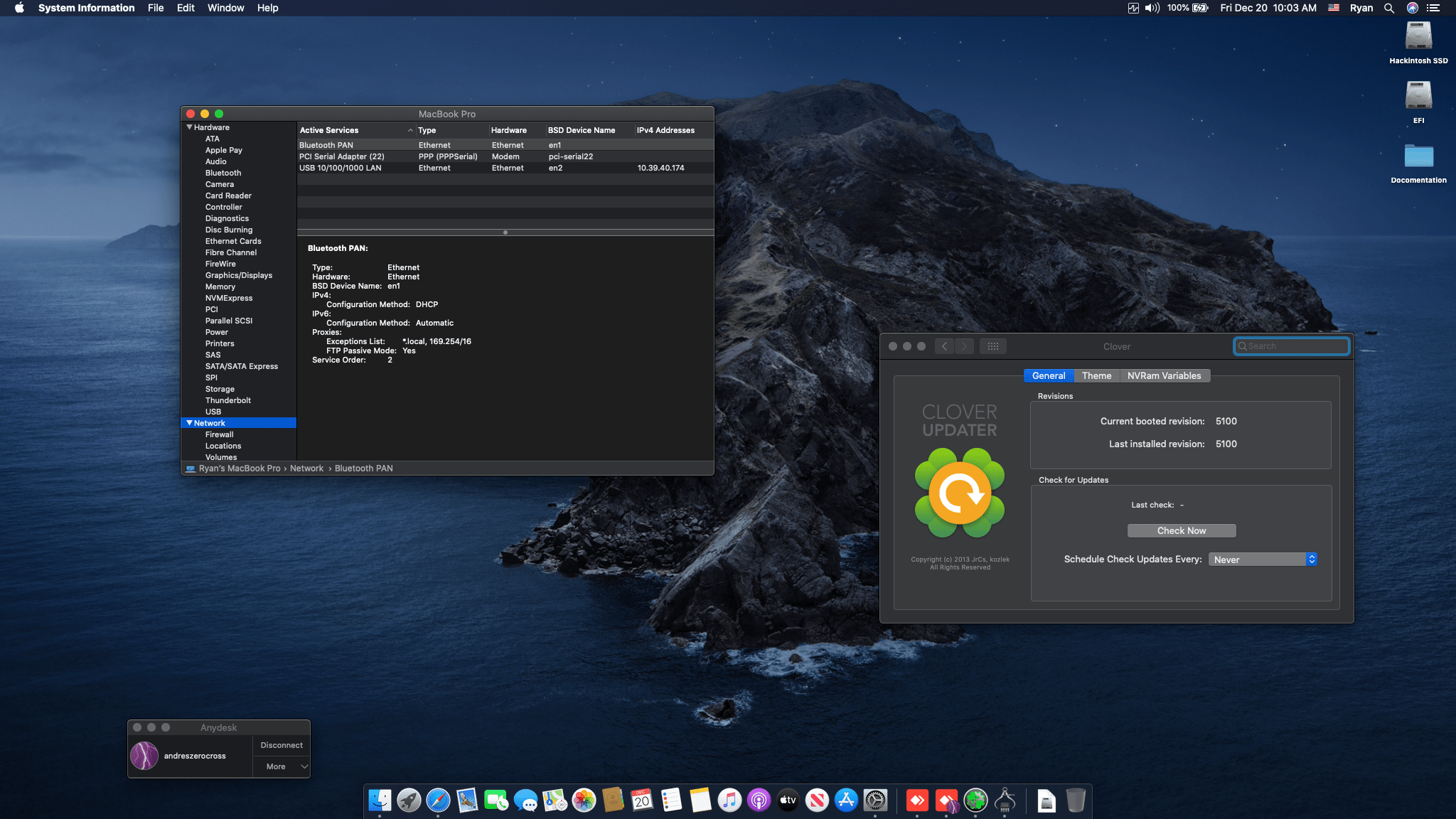Open the File menu
Viewport: 1456px width, 819px height.
[x=156, y=8]
